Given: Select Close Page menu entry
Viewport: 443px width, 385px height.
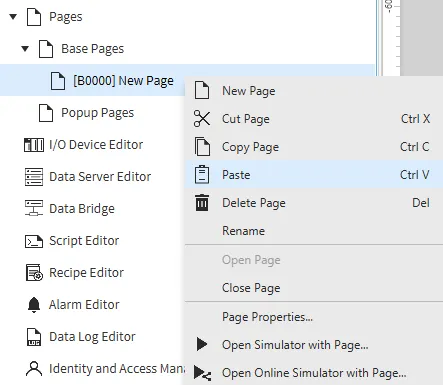Looking at the screenshot, I should pos(314,288).
